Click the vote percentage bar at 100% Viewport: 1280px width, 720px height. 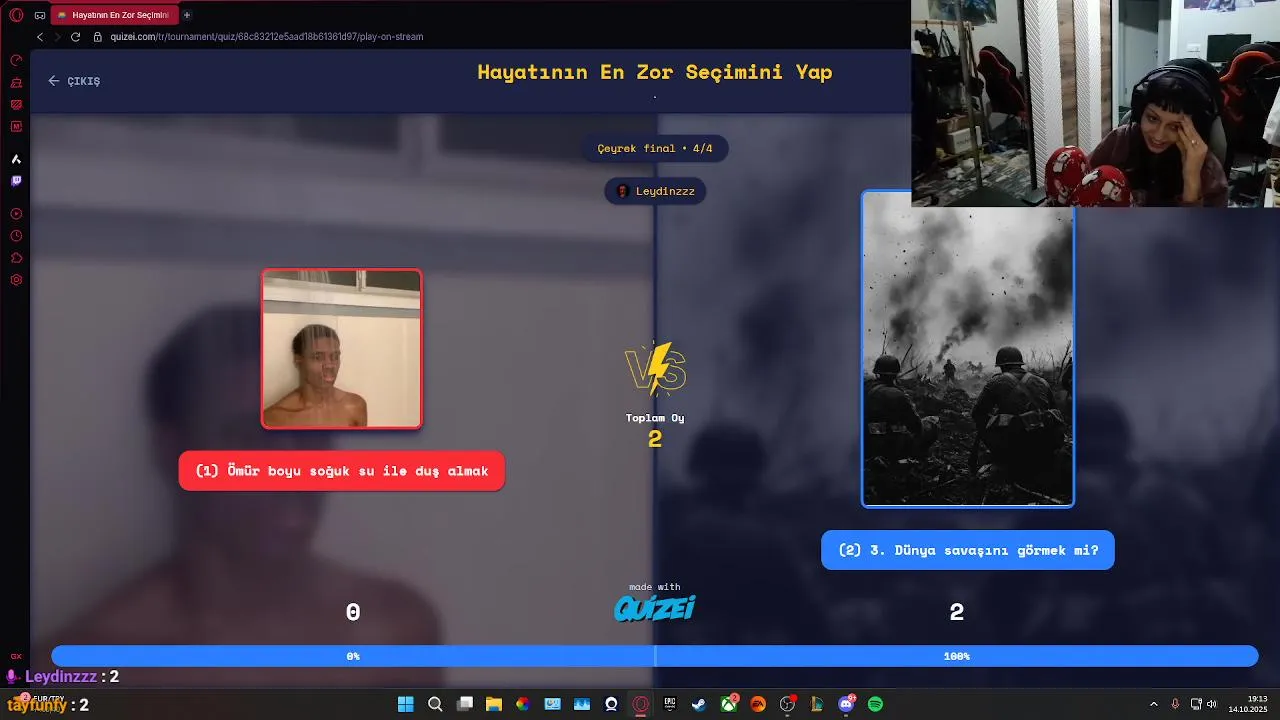click(x=957, y=656)
